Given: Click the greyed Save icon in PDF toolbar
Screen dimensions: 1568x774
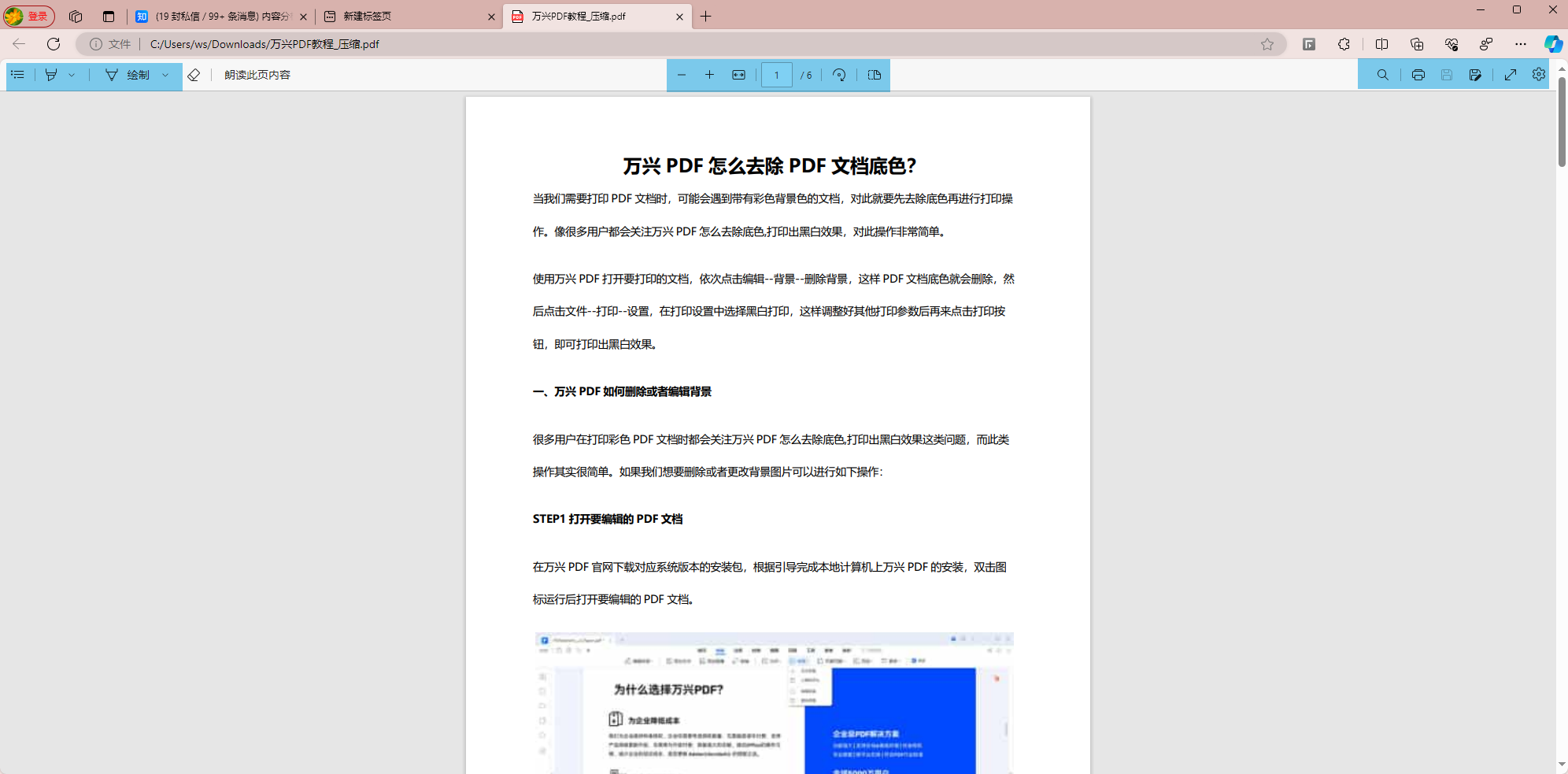Looking at the screenshot, I should (1447, 75).
